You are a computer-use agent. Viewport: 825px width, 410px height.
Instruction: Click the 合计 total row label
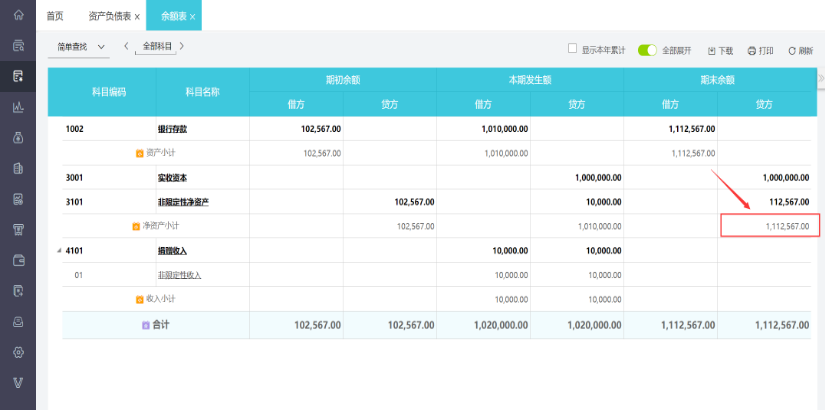(161, 325)
